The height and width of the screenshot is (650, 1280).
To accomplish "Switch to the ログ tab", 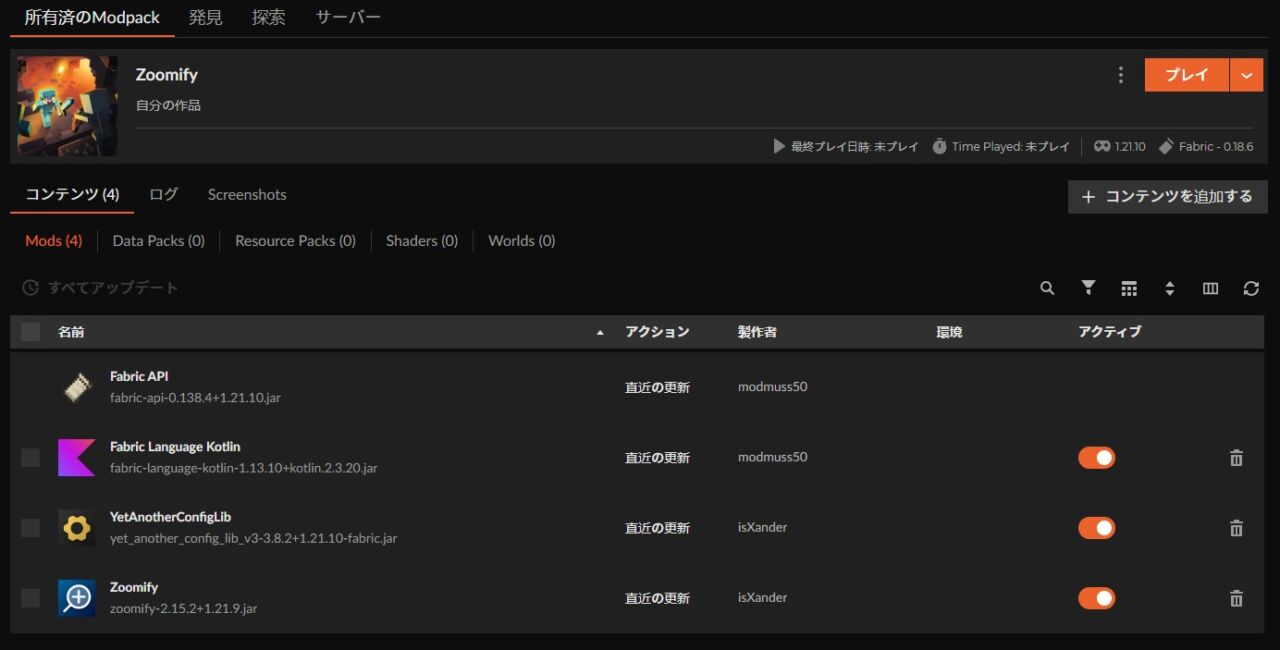I will pos(162,194).
